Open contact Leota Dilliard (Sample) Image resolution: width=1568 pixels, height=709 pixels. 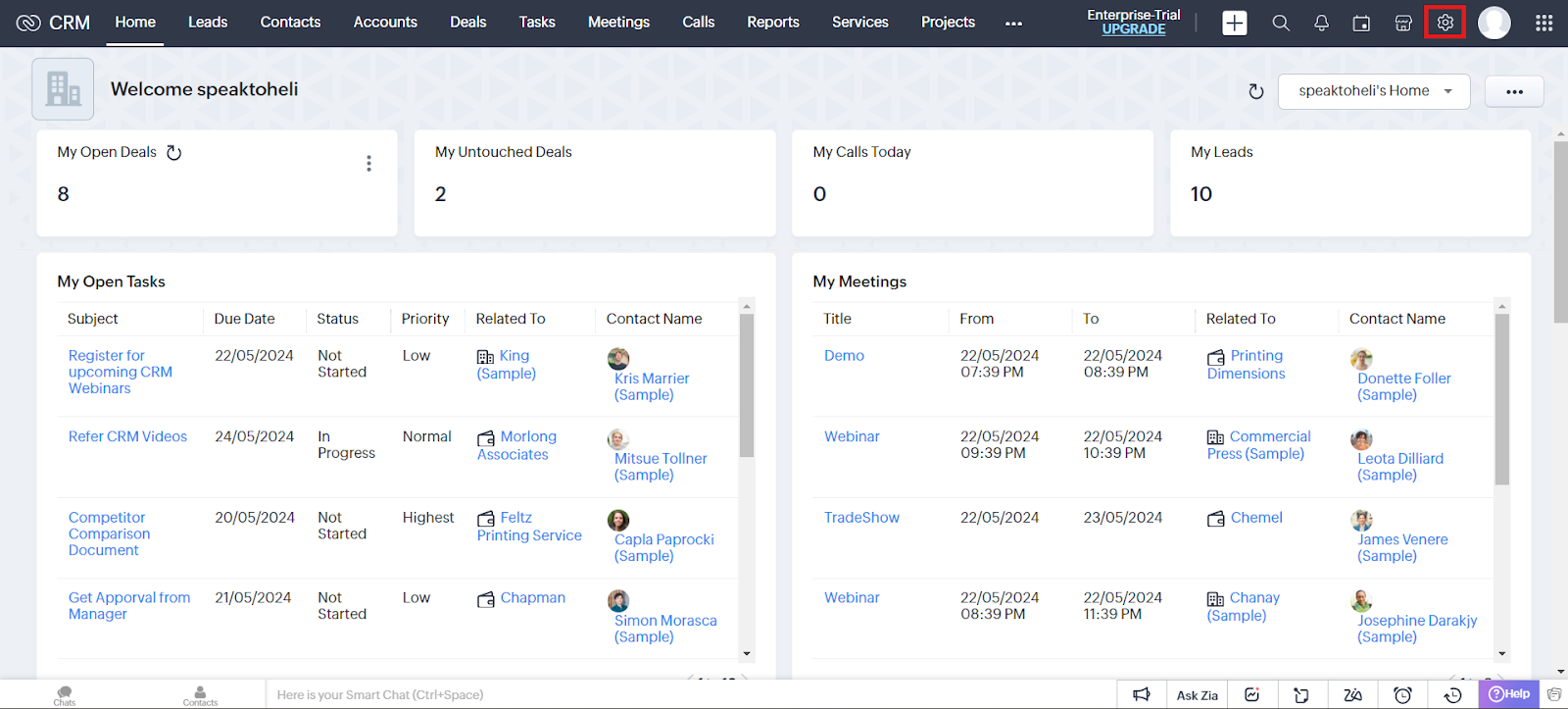pyautogui.click(x=1400, y=467)
